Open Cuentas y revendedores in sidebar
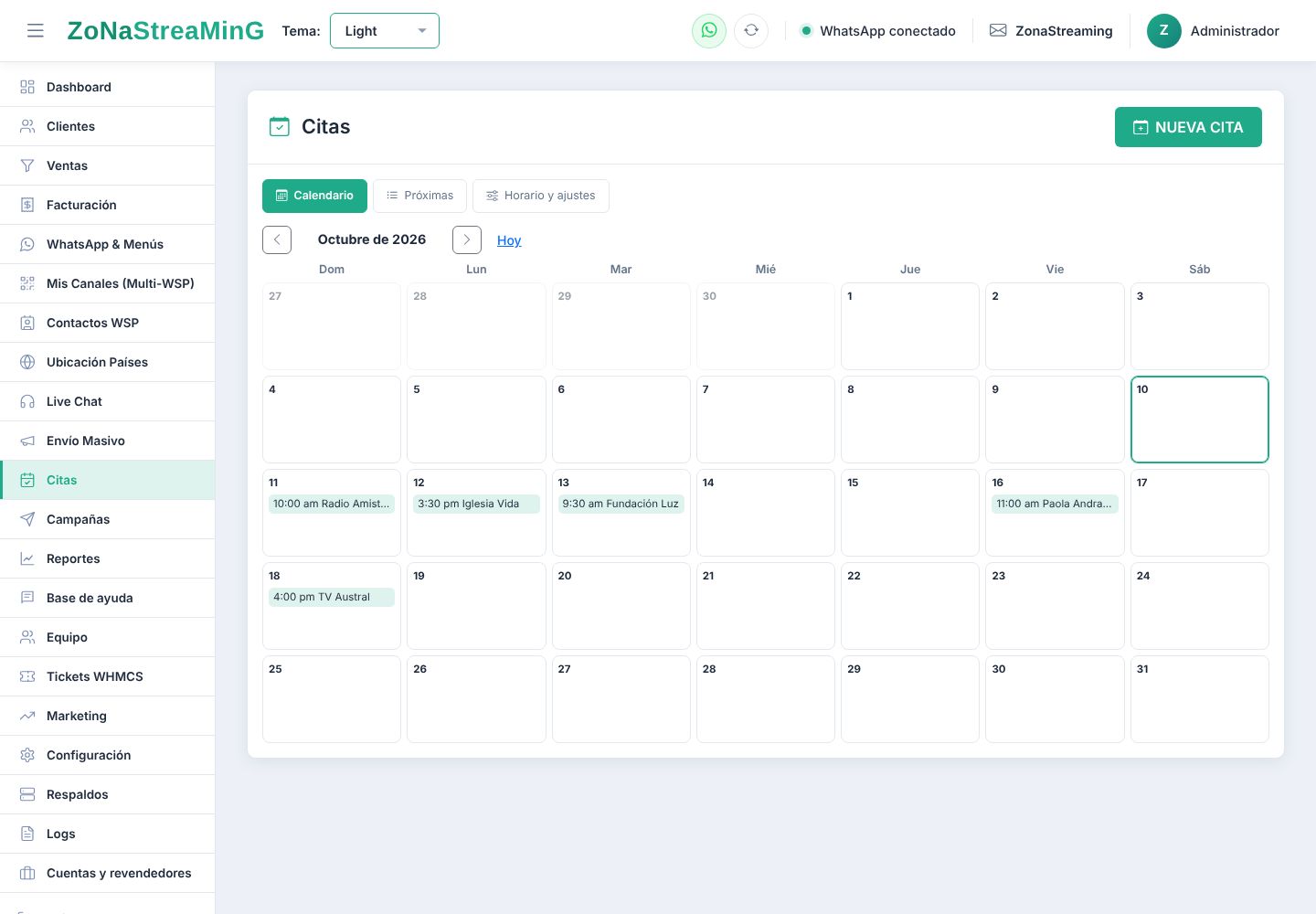Screen dimensions: 1316x914 coord(108,873)
